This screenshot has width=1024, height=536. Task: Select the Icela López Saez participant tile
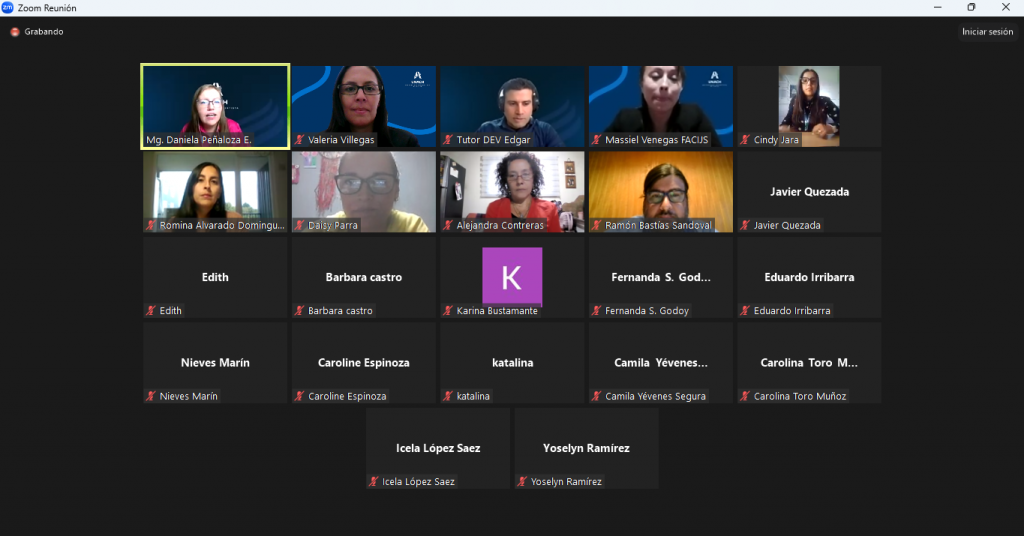(438, 448)
